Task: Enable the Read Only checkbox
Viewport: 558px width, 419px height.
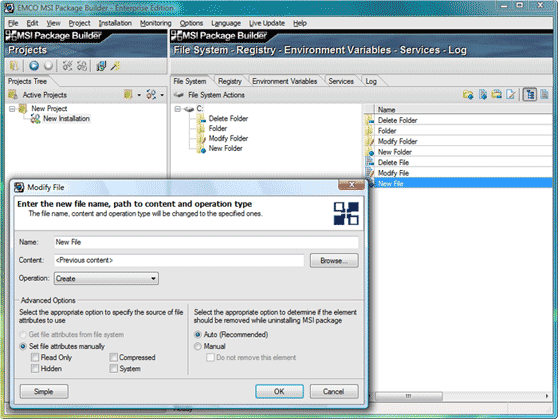Action: coord(35,357)
